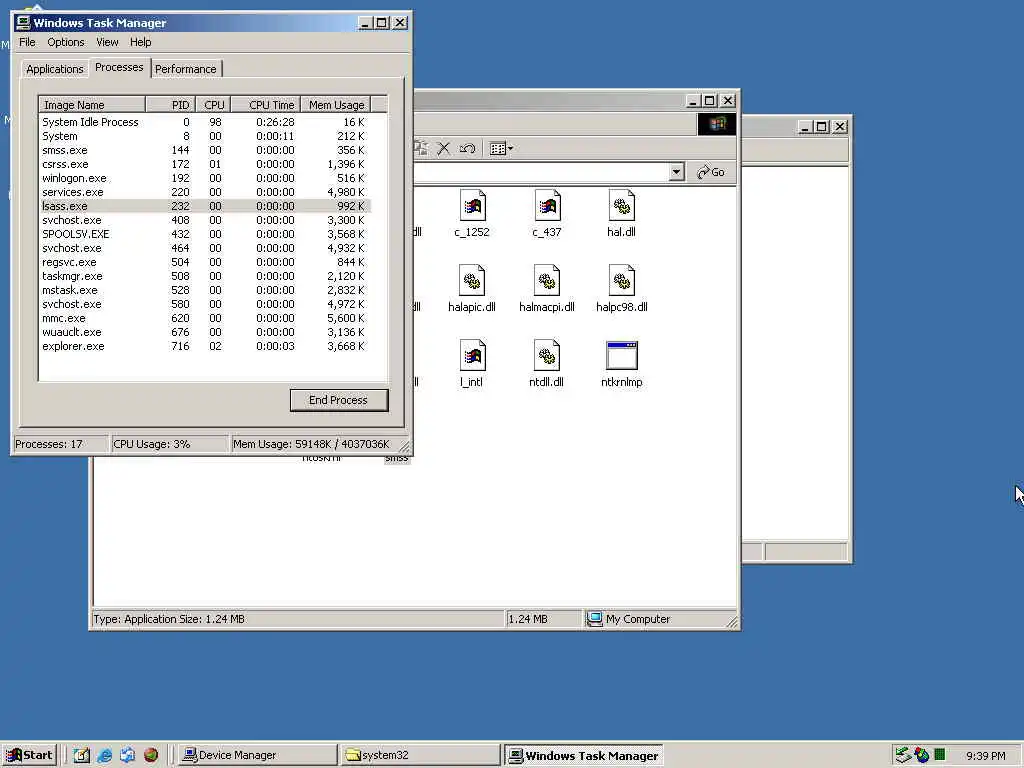Switch to the Applications tab
The width and height of the screenshot is (1024, 768).
(55, 69)
